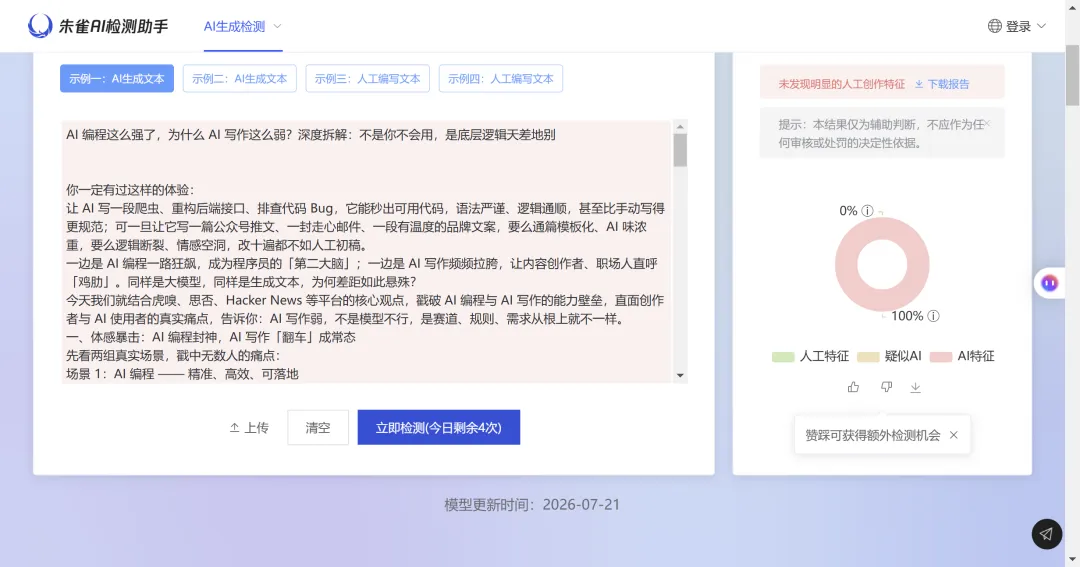Click the page vertical scrollbar thumb
This screenshot has height=567, width=1080.
1072,74
